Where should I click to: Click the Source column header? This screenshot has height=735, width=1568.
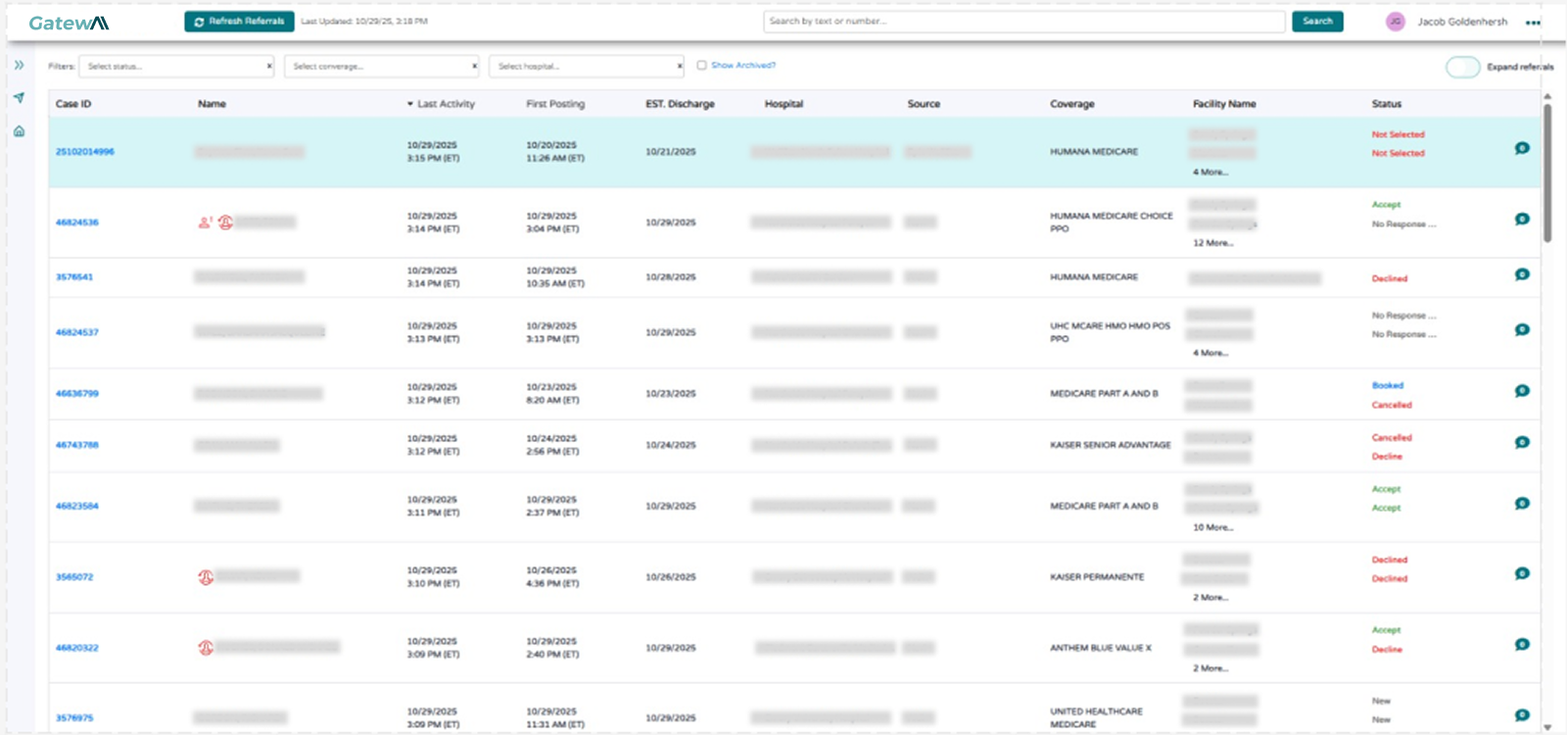(x=924, y=104)
